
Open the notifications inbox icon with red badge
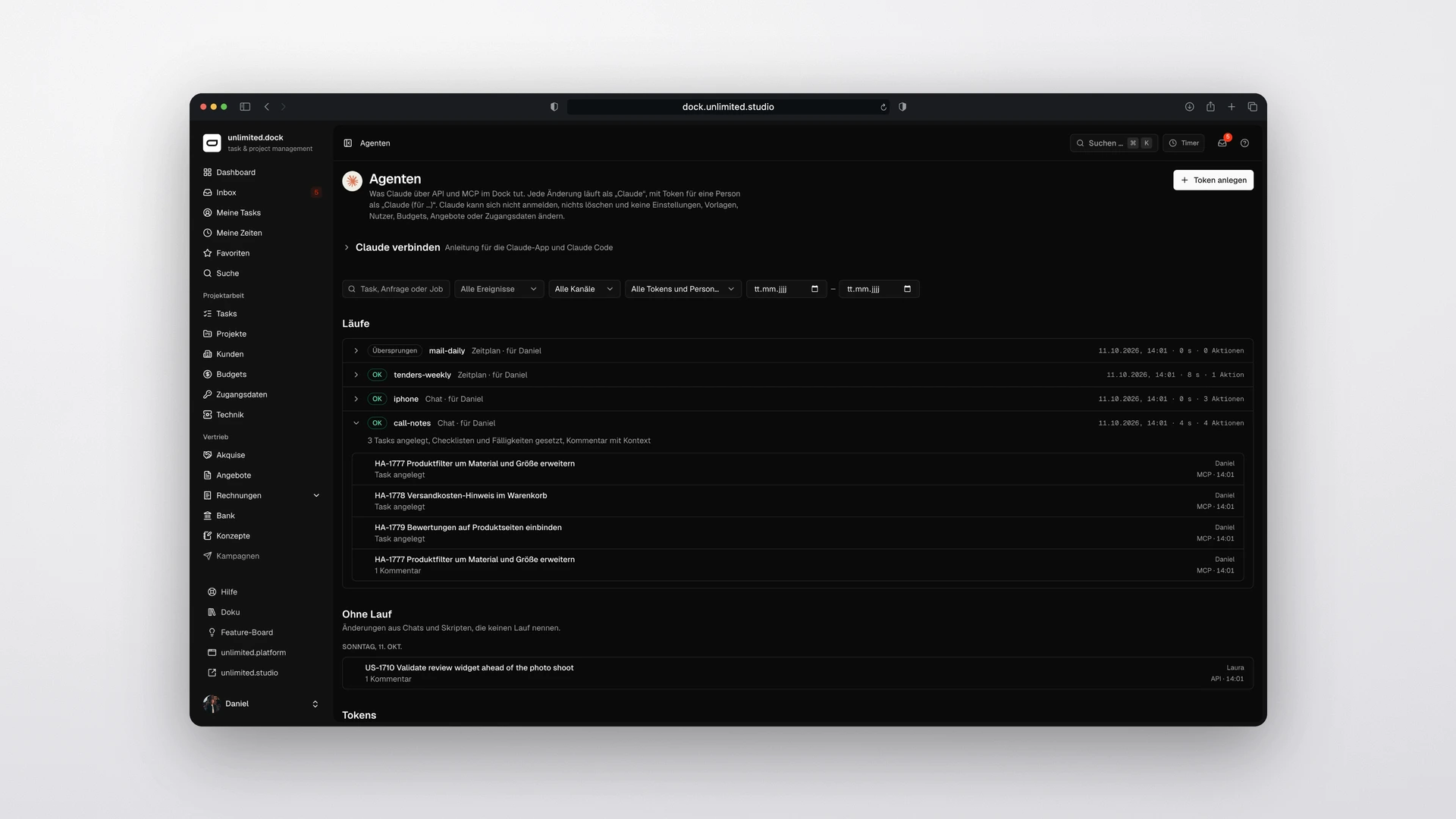coord(1222,143)
